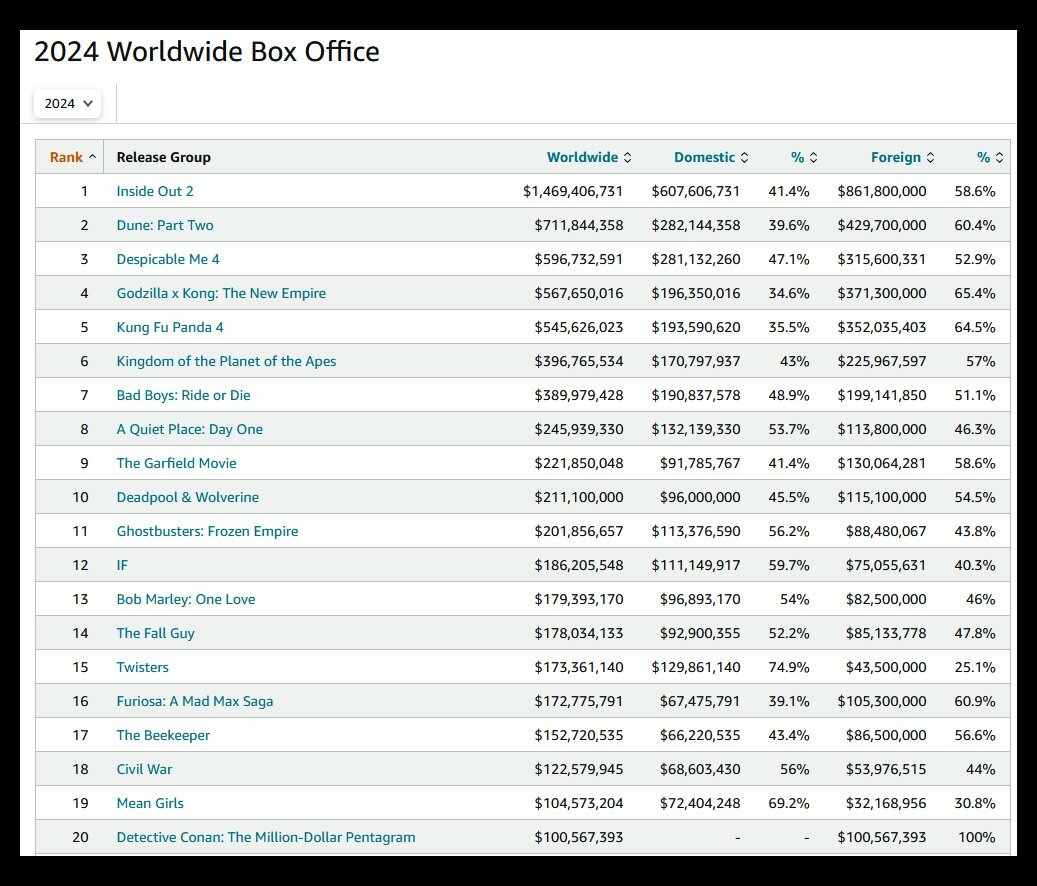Select Garfield Movie foreign $130,064,281
Viewport: 1037px width, 886px height.
tap(882, 463)
